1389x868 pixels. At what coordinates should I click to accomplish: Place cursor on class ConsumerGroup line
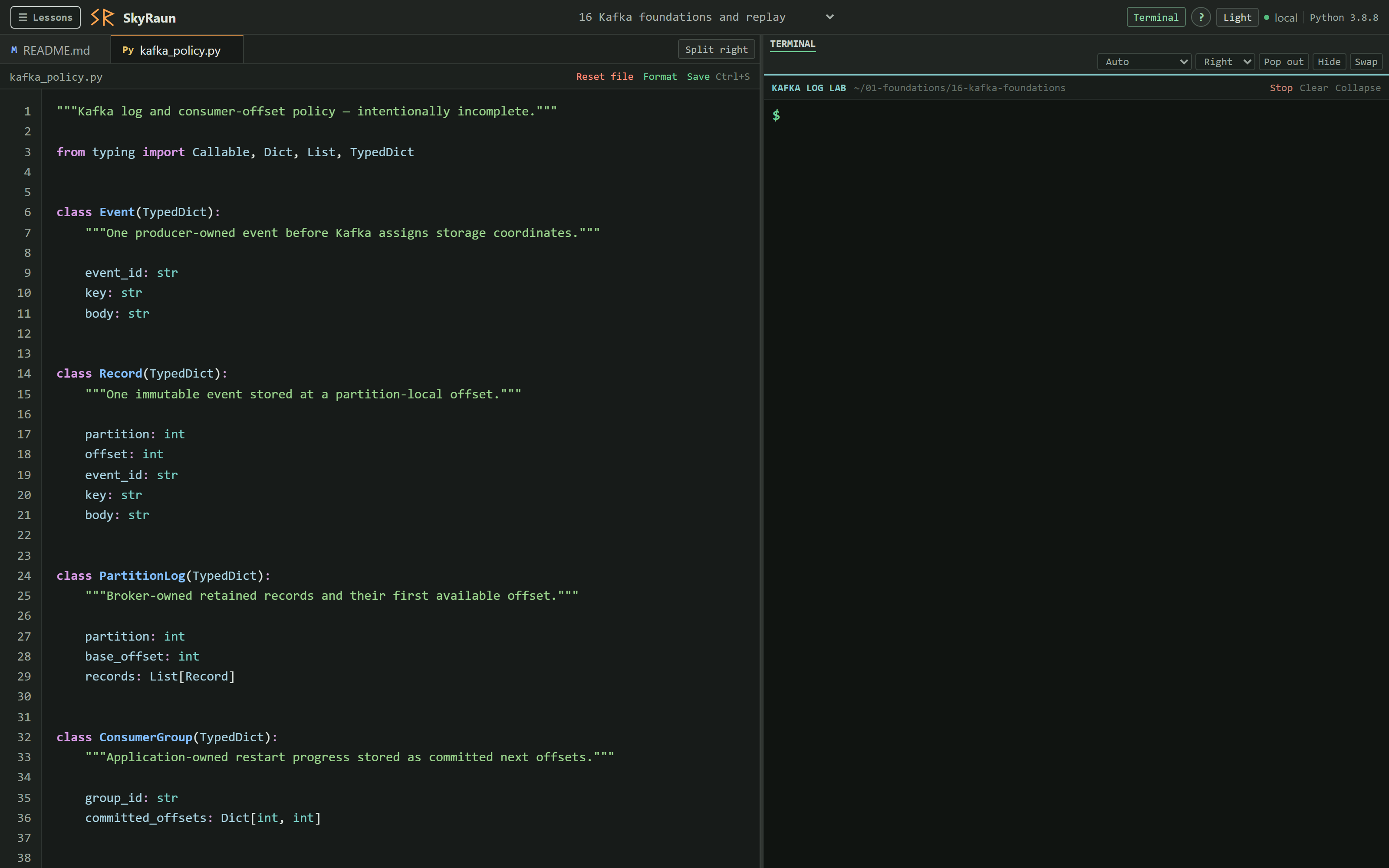click(x=167, y=736)
